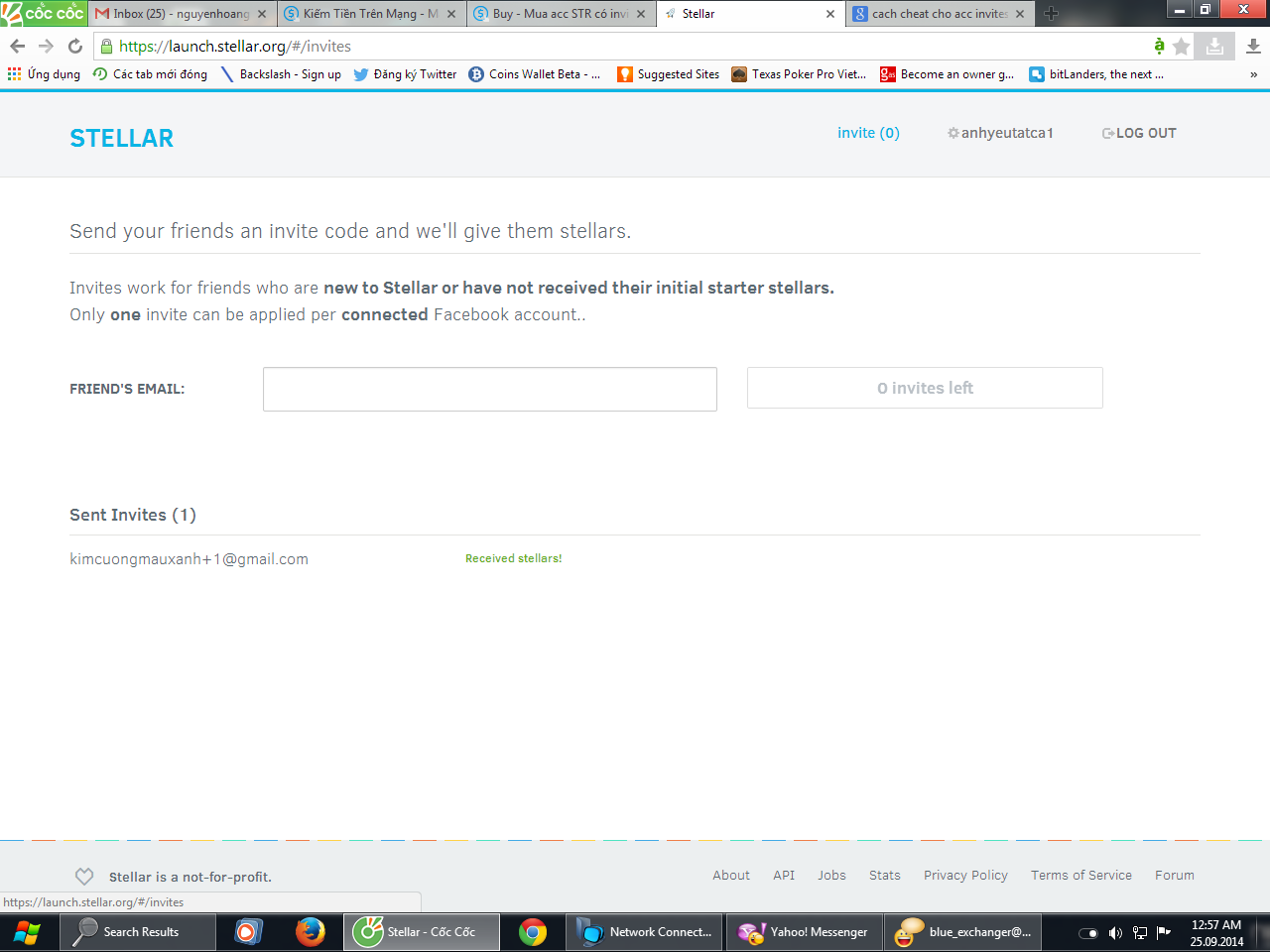Open the browser downloads arrow
Image resolution: width=1270 pixels, height=952 pixels.
coord(1253,46)
